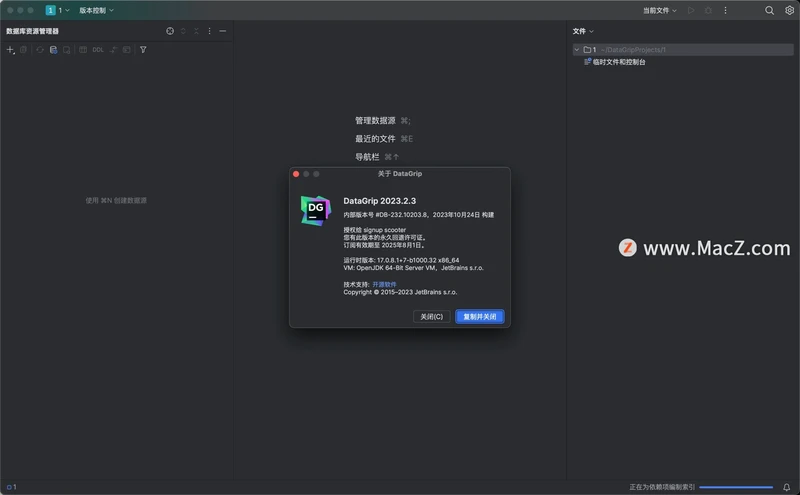Viewport: 800px width, 495px height.
Task: Open notifications via the bell icon
Action: coord(786,487)
